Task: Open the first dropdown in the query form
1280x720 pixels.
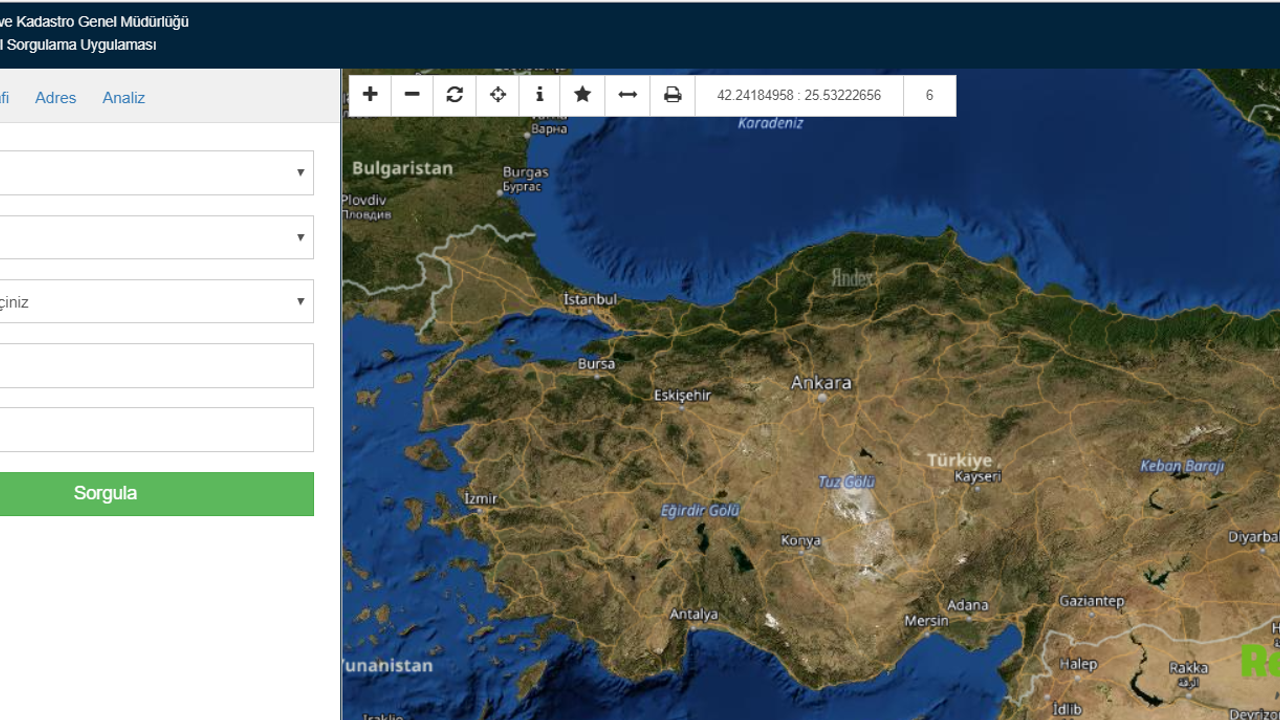Action: click(x=155, y=173)
